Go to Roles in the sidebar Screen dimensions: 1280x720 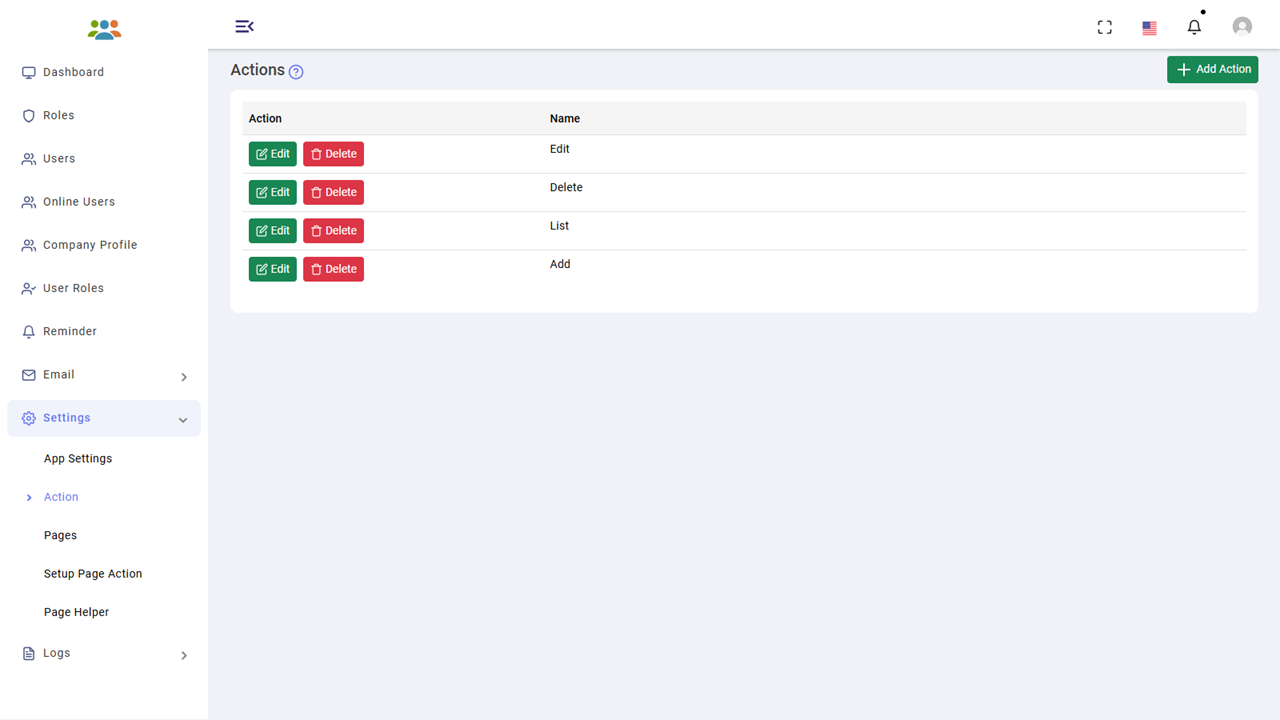point(58,115)
